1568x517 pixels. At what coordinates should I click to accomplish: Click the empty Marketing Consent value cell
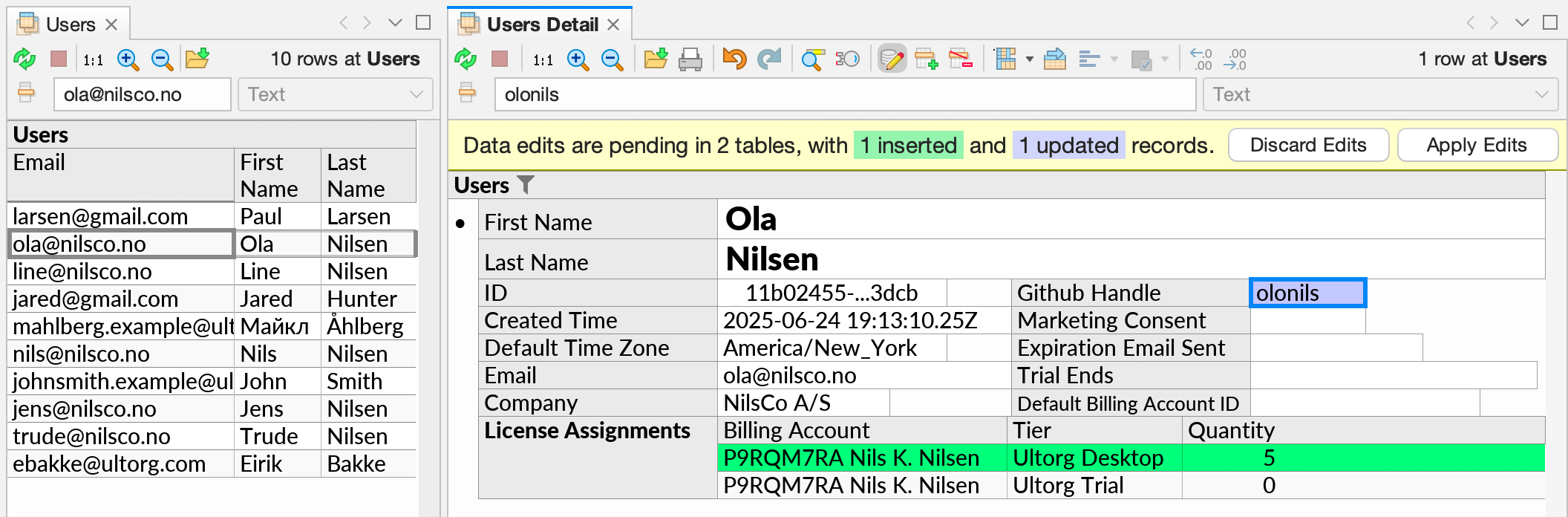click(x=1307, y=320)
